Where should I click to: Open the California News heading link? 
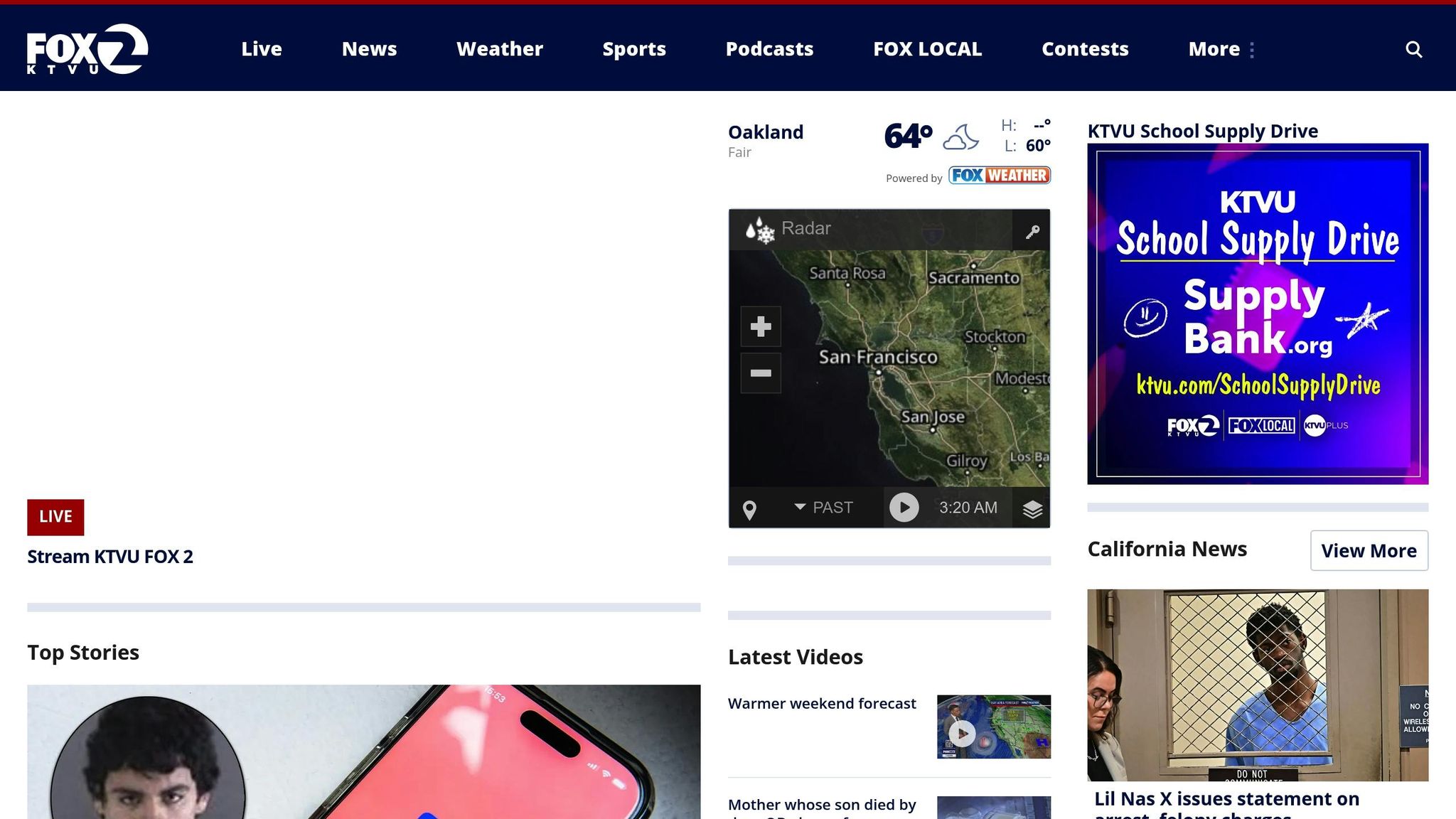click(x=1167, y=549)
